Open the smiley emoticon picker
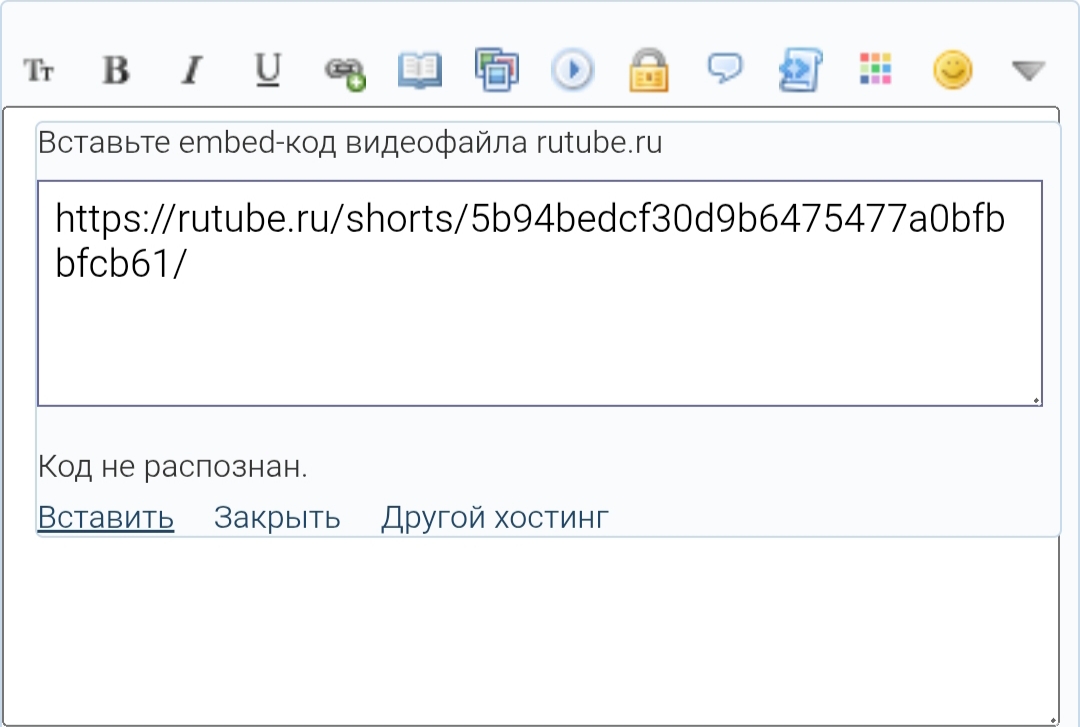The image size is (1080, 727). click(952, 70)
